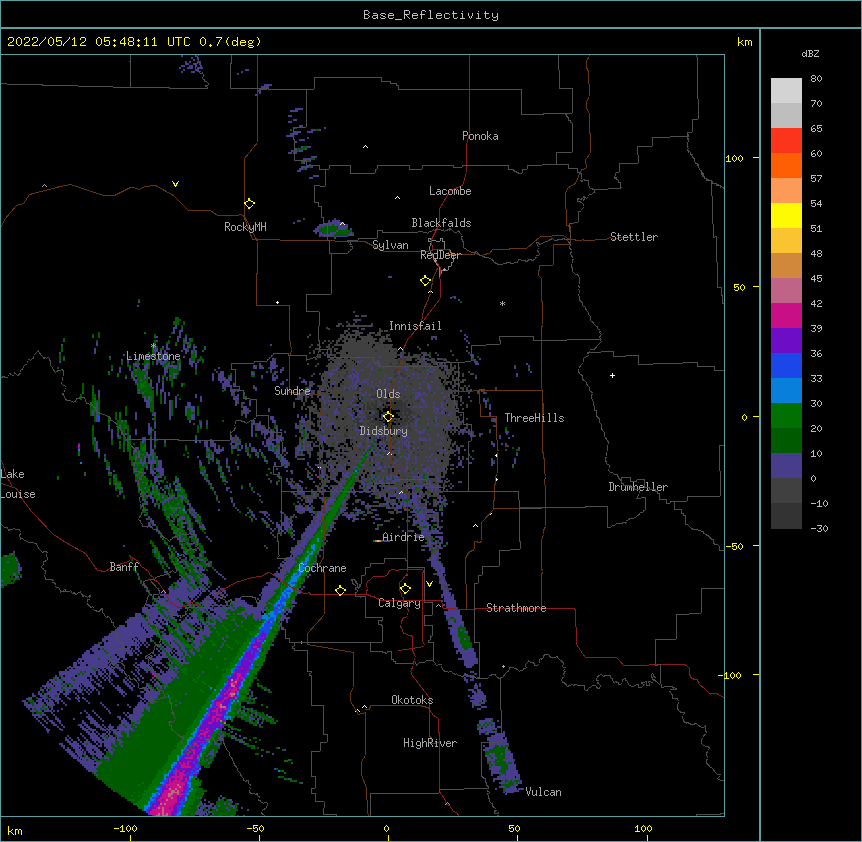Click the Banff label
Viewport: 862px width, 842px height.
pyautogui.click(x=124, y=567)
